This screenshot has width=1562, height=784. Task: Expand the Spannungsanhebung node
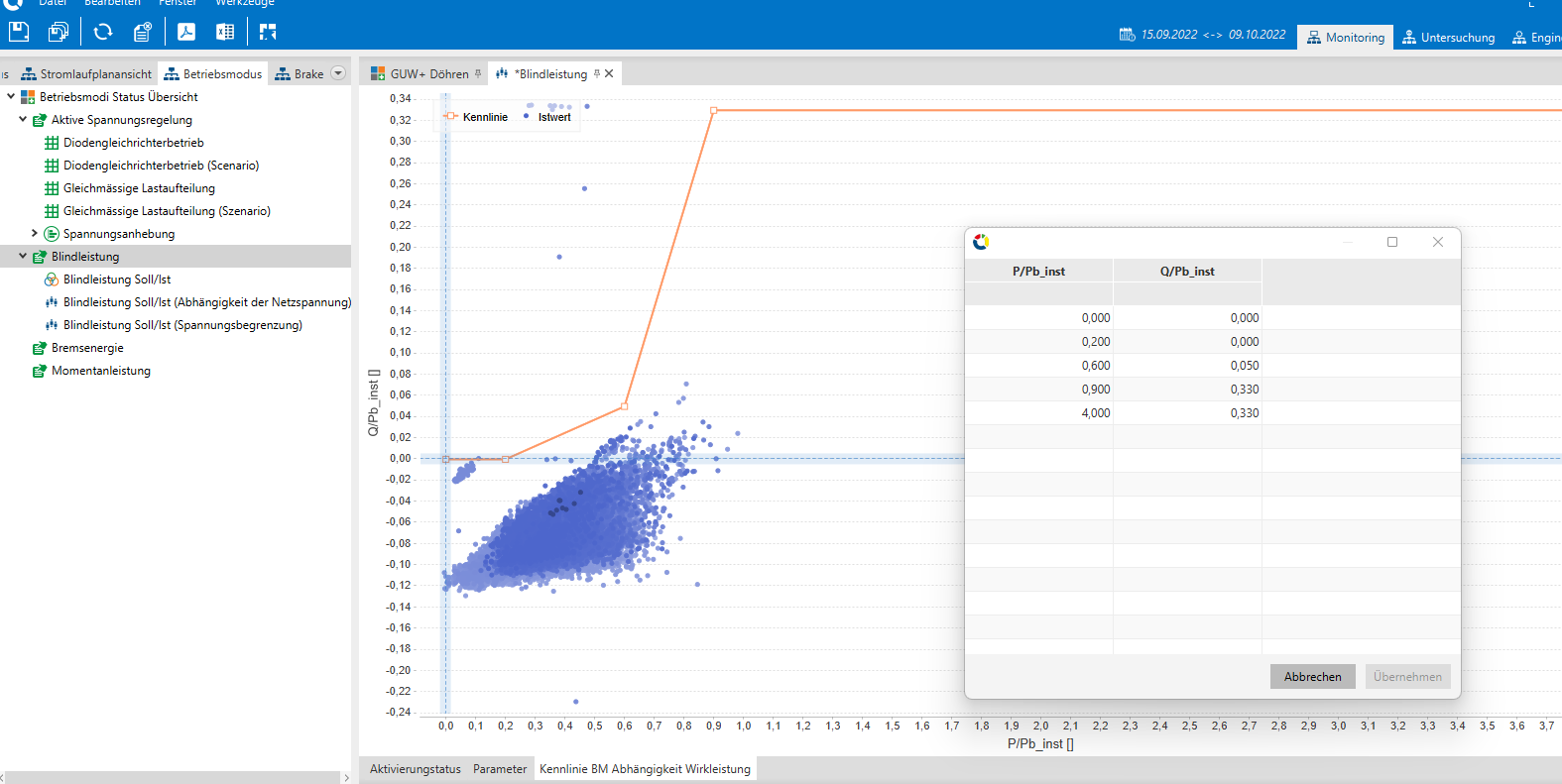click(35, 233)
